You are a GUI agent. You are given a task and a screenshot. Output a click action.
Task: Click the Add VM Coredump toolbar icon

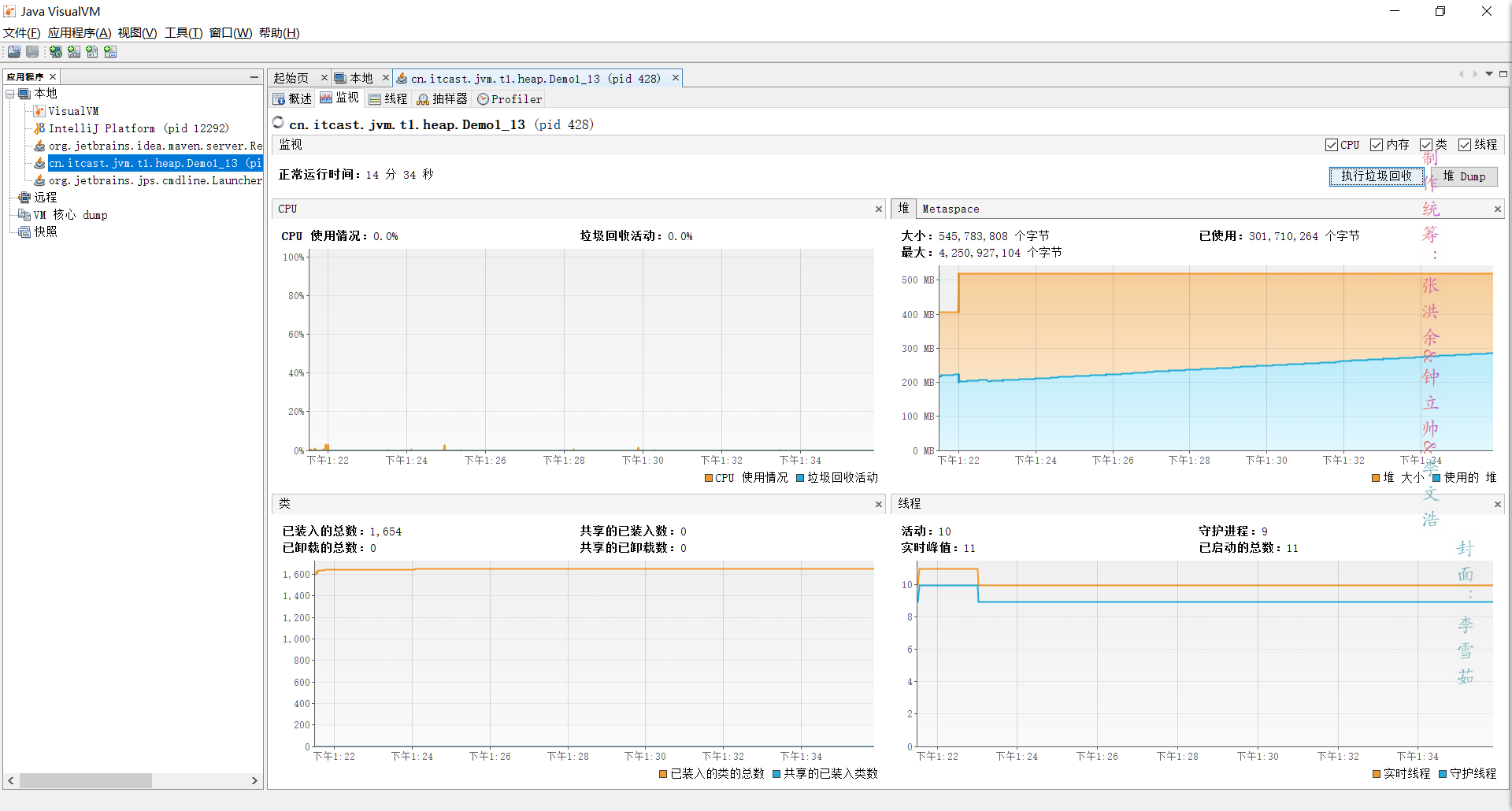[92, 52]
